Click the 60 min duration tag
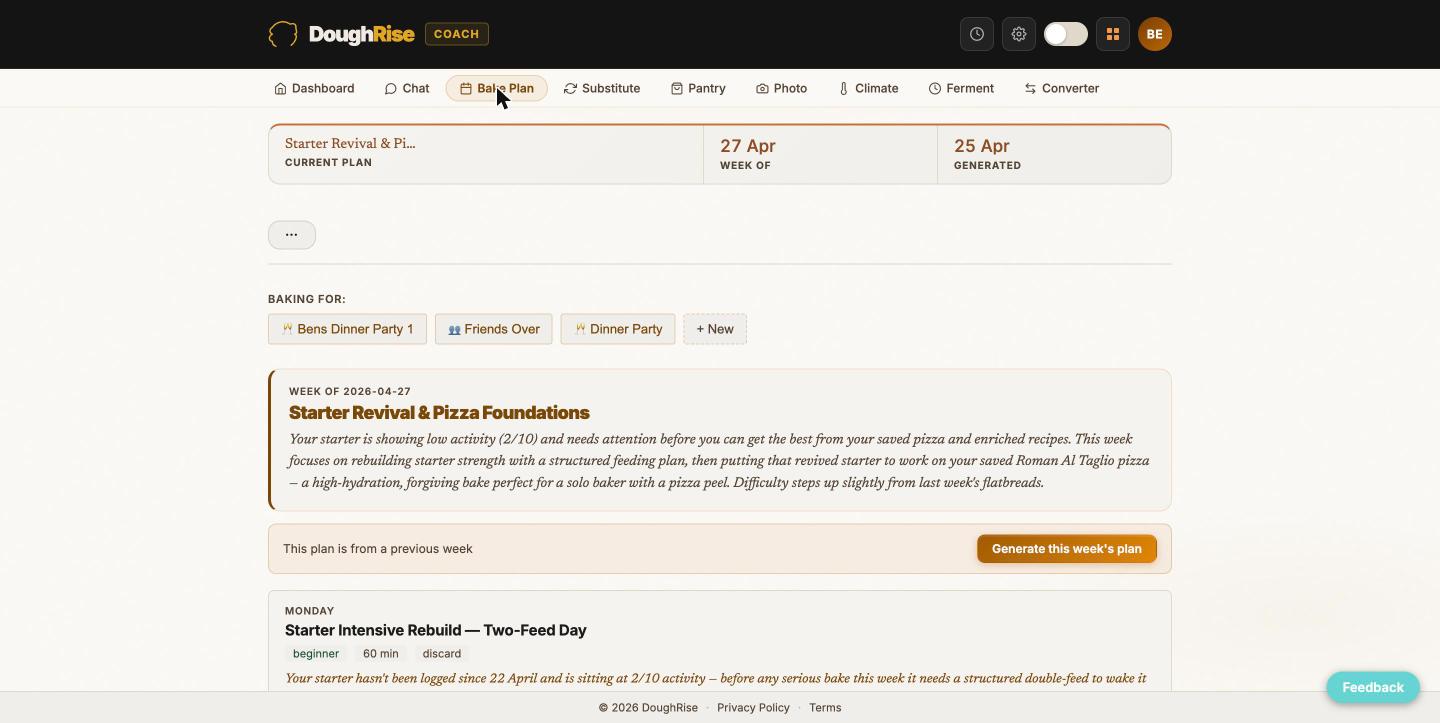This screenshot has height=723, width=1440. pos(381,654)
